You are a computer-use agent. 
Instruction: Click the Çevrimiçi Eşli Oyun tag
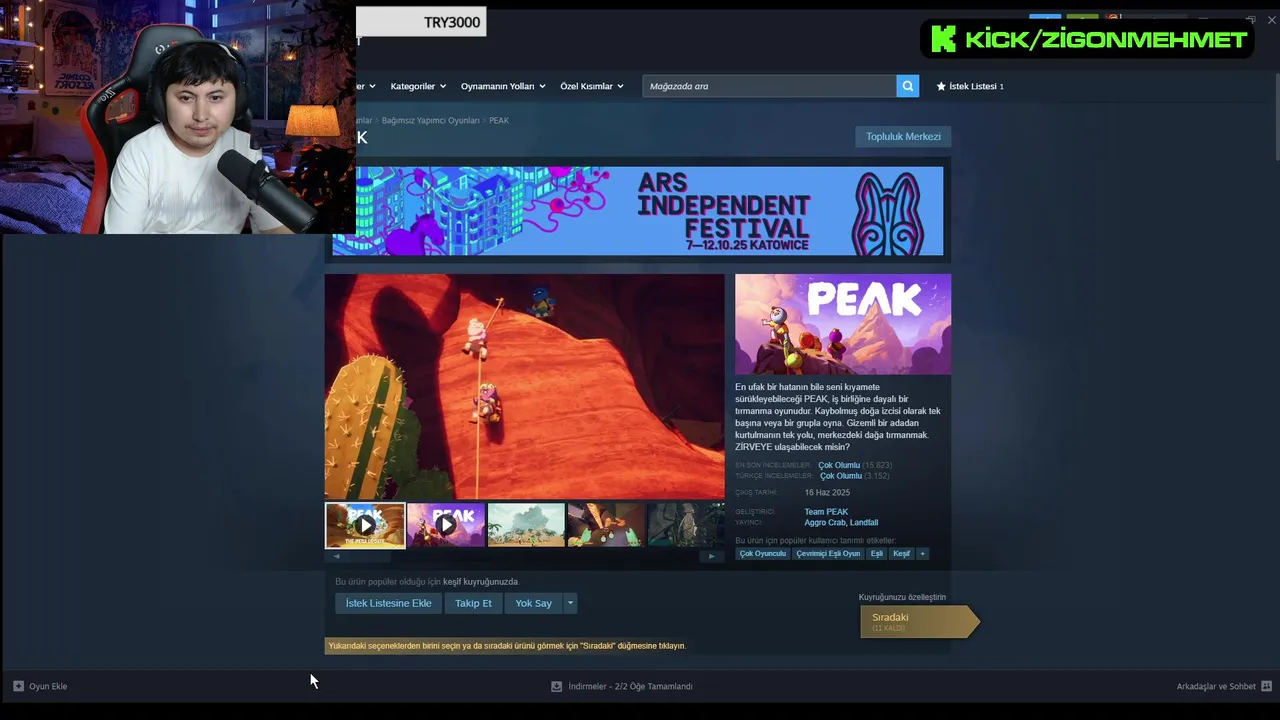(828, 553)
